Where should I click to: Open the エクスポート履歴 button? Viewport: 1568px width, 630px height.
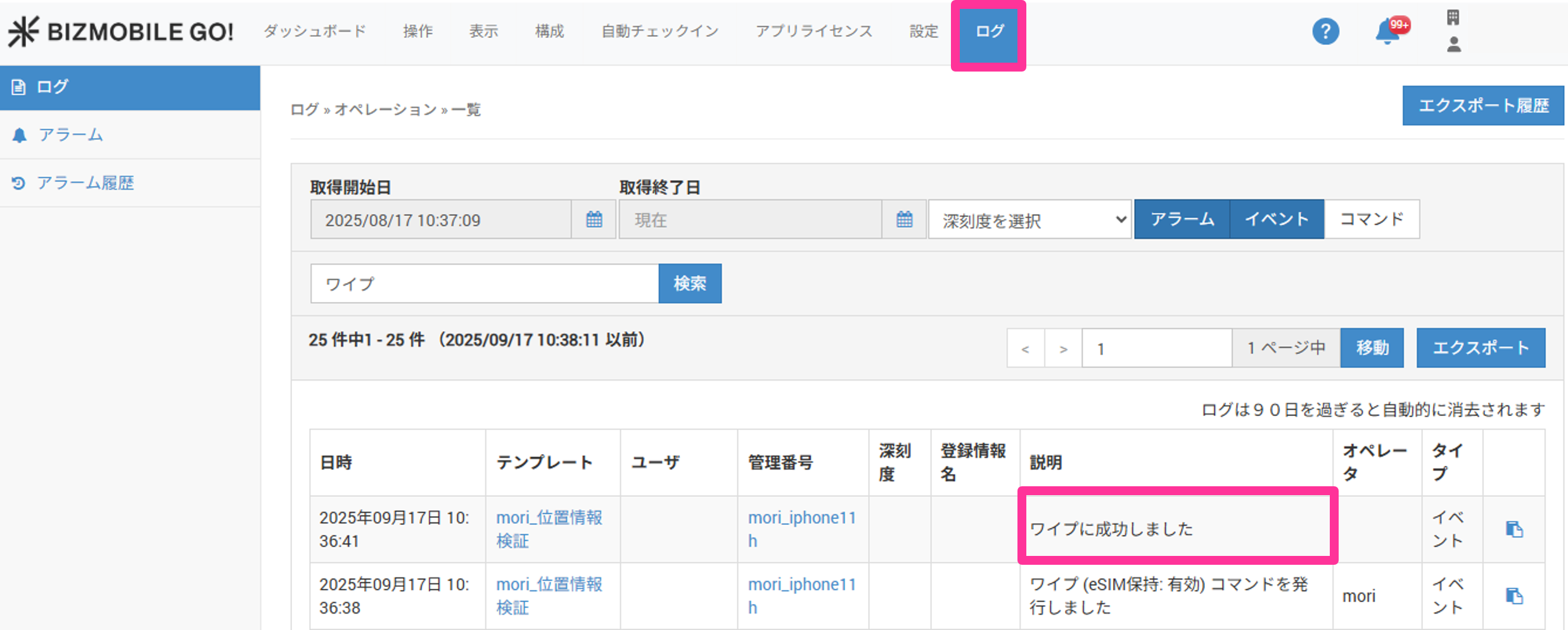(1482, 106)
